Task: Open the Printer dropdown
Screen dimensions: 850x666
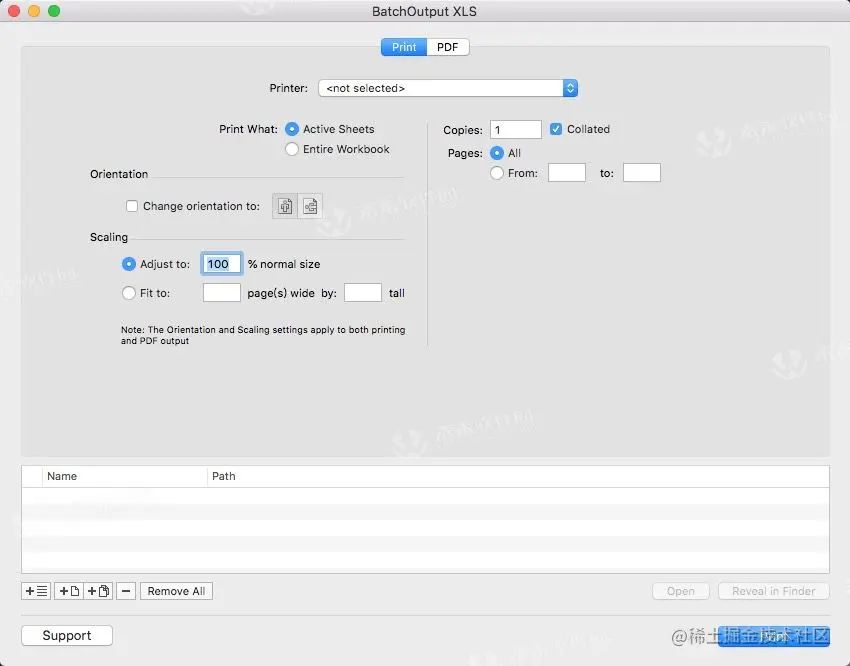Action: coord(448,88)
